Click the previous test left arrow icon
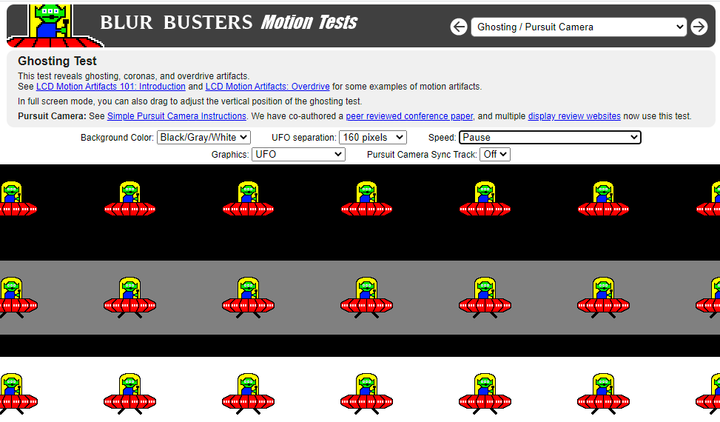 pos(458,27)
